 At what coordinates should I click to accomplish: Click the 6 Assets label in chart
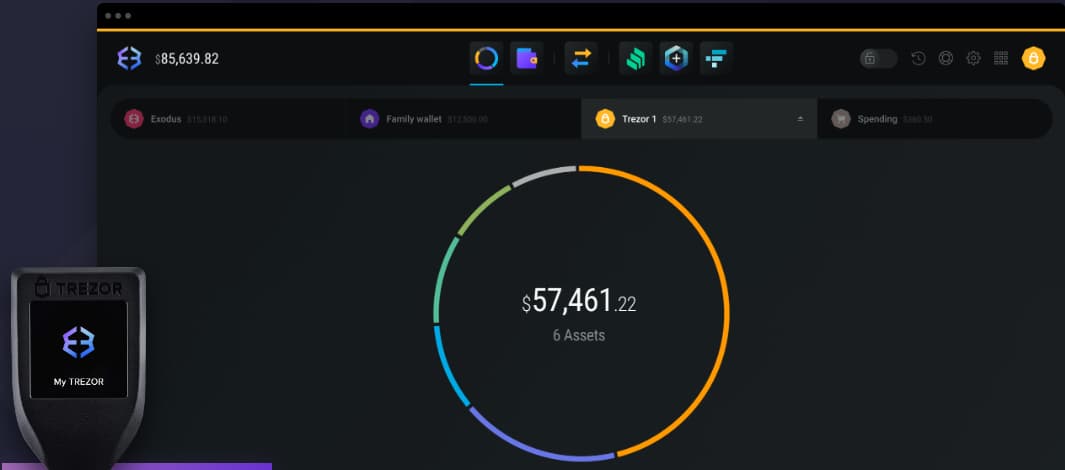click(579, 336)
